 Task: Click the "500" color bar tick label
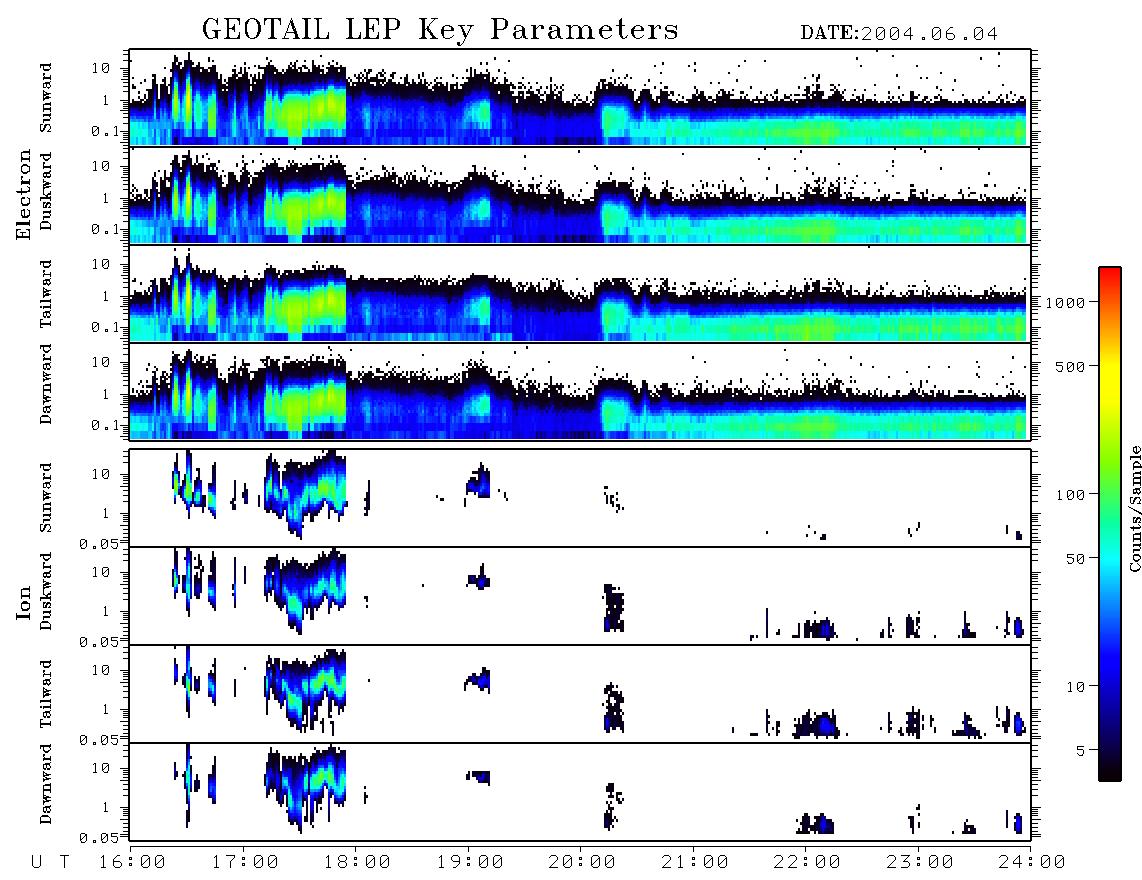click(x=1070, y=366)
